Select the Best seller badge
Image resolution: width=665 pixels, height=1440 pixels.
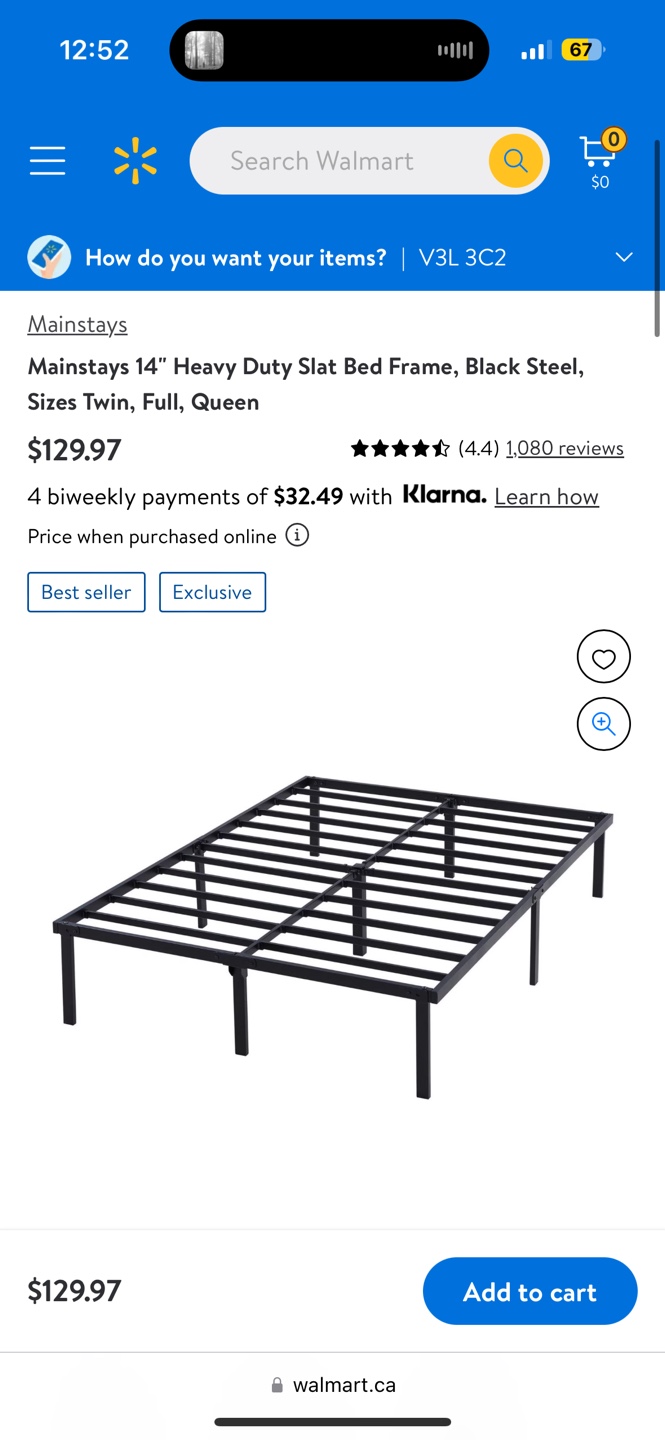86,592
